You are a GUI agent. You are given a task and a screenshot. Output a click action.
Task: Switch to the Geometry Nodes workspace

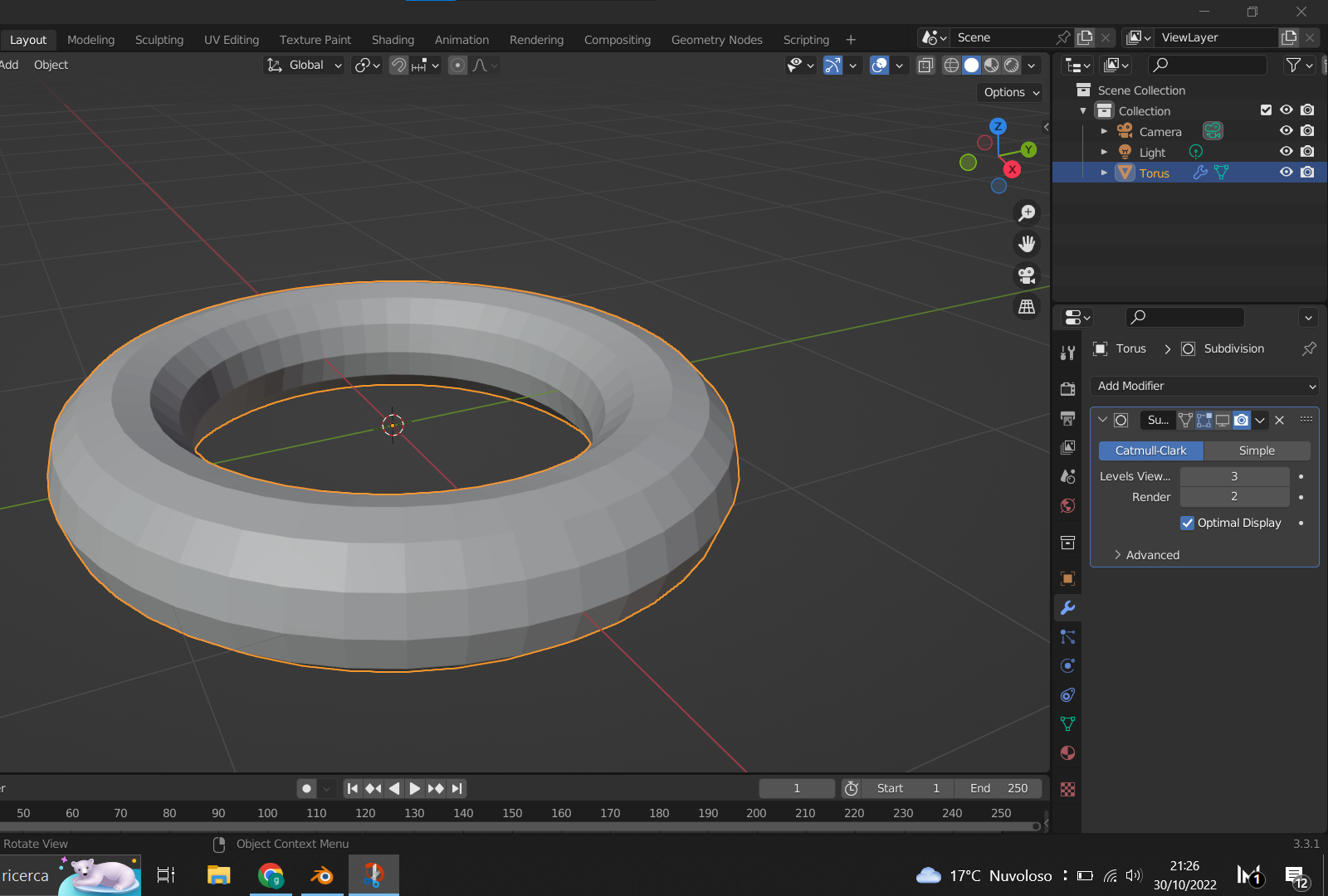(716, 40)
